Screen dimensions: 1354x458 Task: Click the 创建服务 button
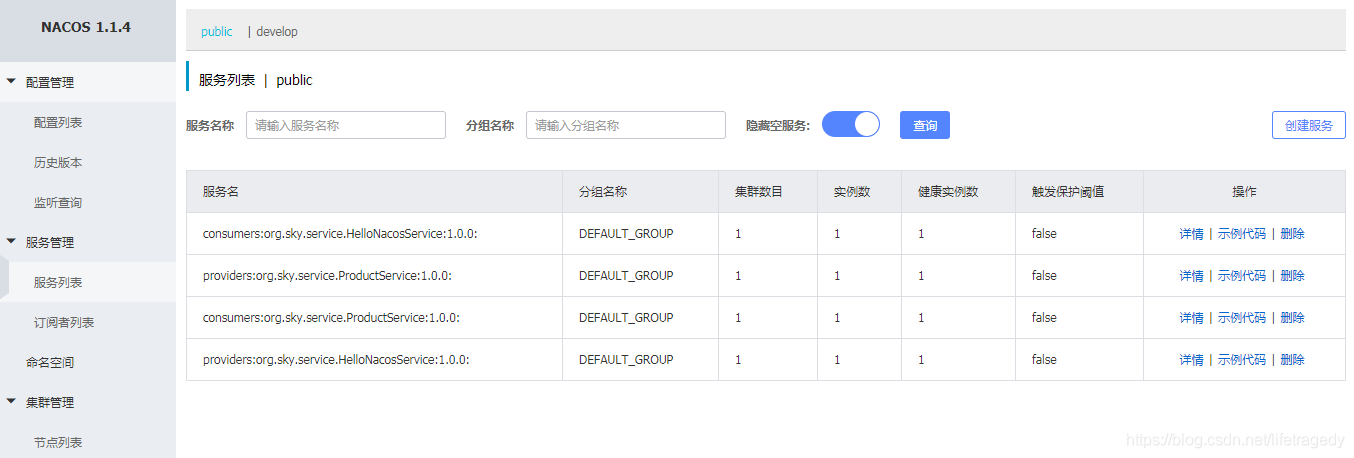tap(1309, 125)
